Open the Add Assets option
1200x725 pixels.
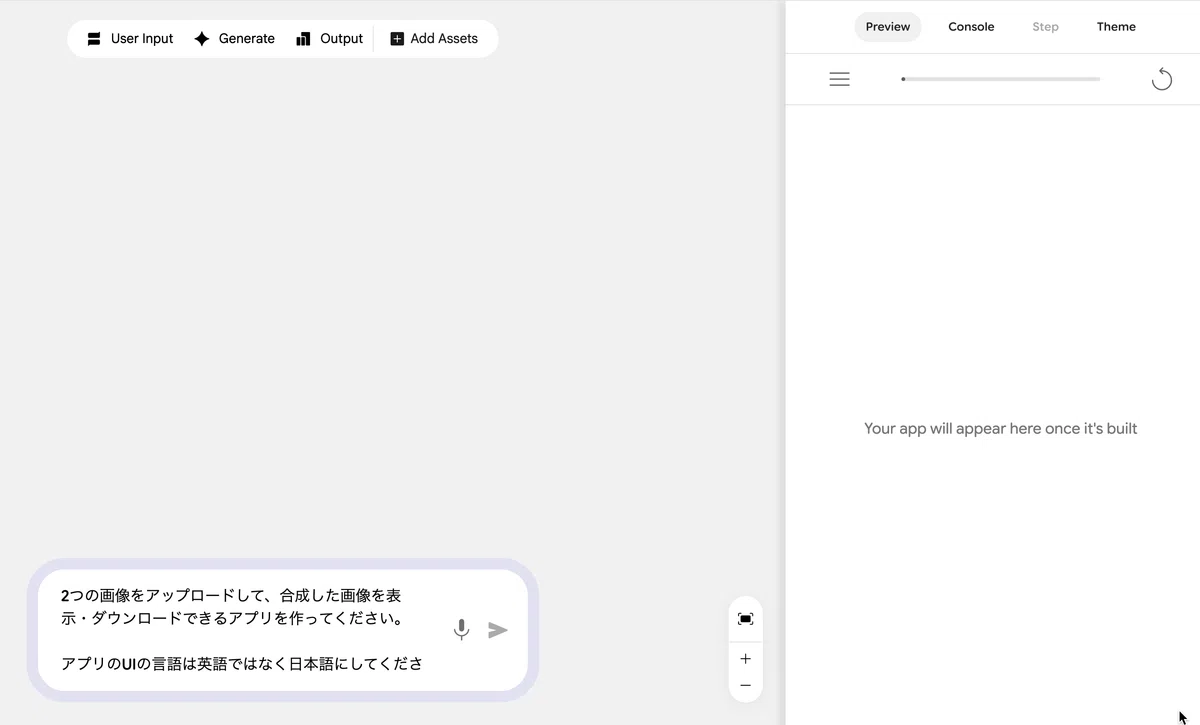click(x=434, y=39)
